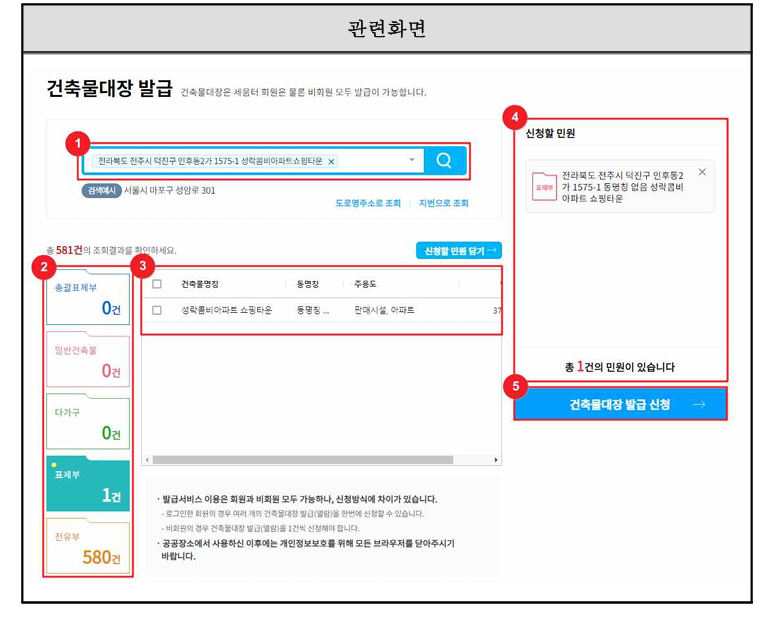Remove the 민원 item using X icon
783x618 pixels.
click(x=702, y=172)
